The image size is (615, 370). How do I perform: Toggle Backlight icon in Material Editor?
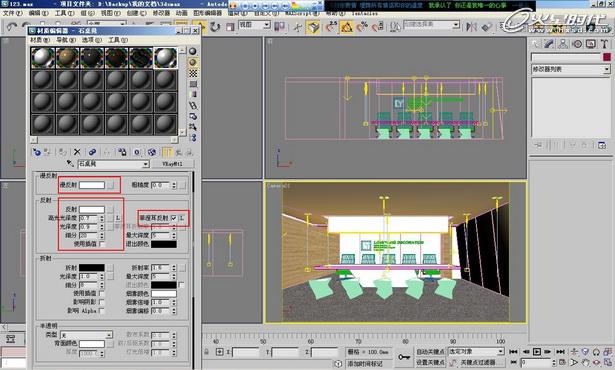point(193,62)
